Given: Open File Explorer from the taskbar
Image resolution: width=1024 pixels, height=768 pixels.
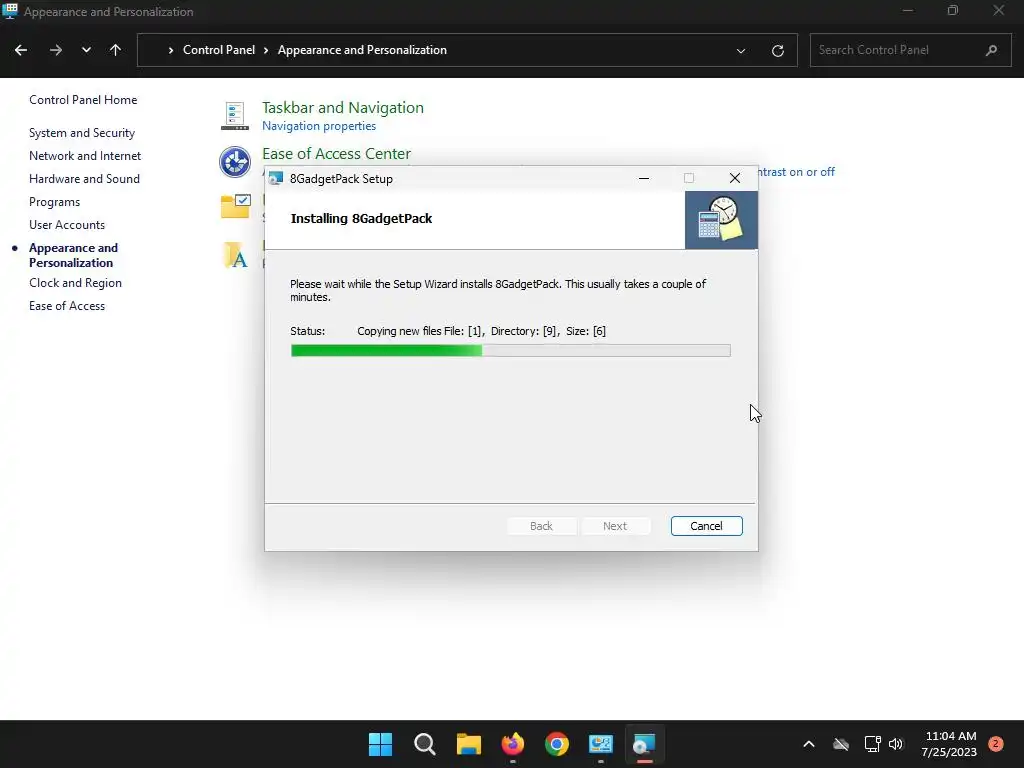Looking at the screenshot, I should click(x=468, y=744).
